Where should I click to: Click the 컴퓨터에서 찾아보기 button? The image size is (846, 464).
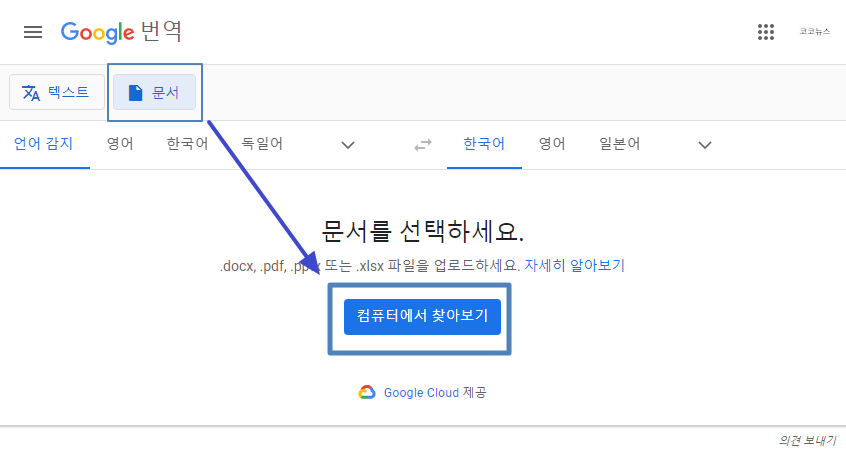(x=422, y=317)
